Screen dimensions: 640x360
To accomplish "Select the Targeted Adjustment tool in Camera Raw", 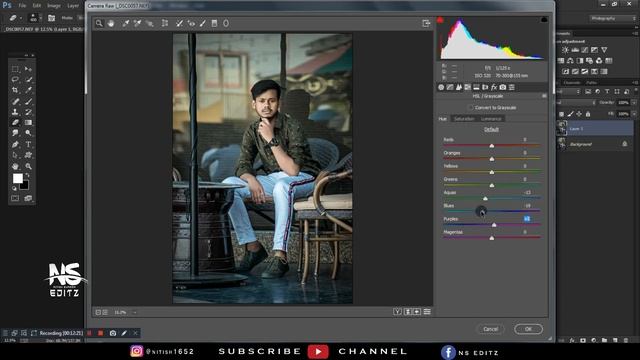I will (150, 23).
